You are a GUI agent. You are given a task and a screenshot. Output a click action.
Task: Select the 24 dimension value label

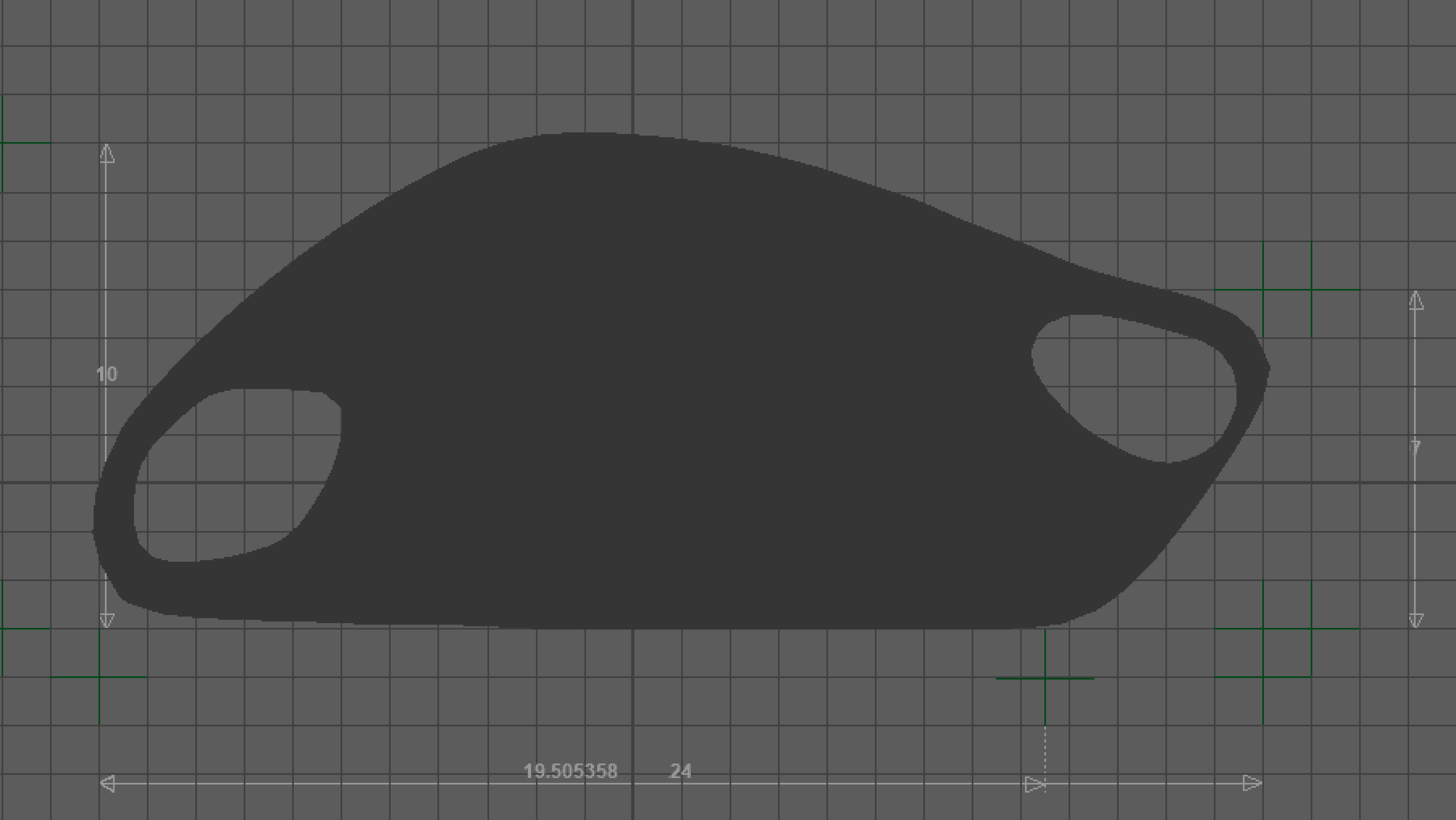coord(680,772)
